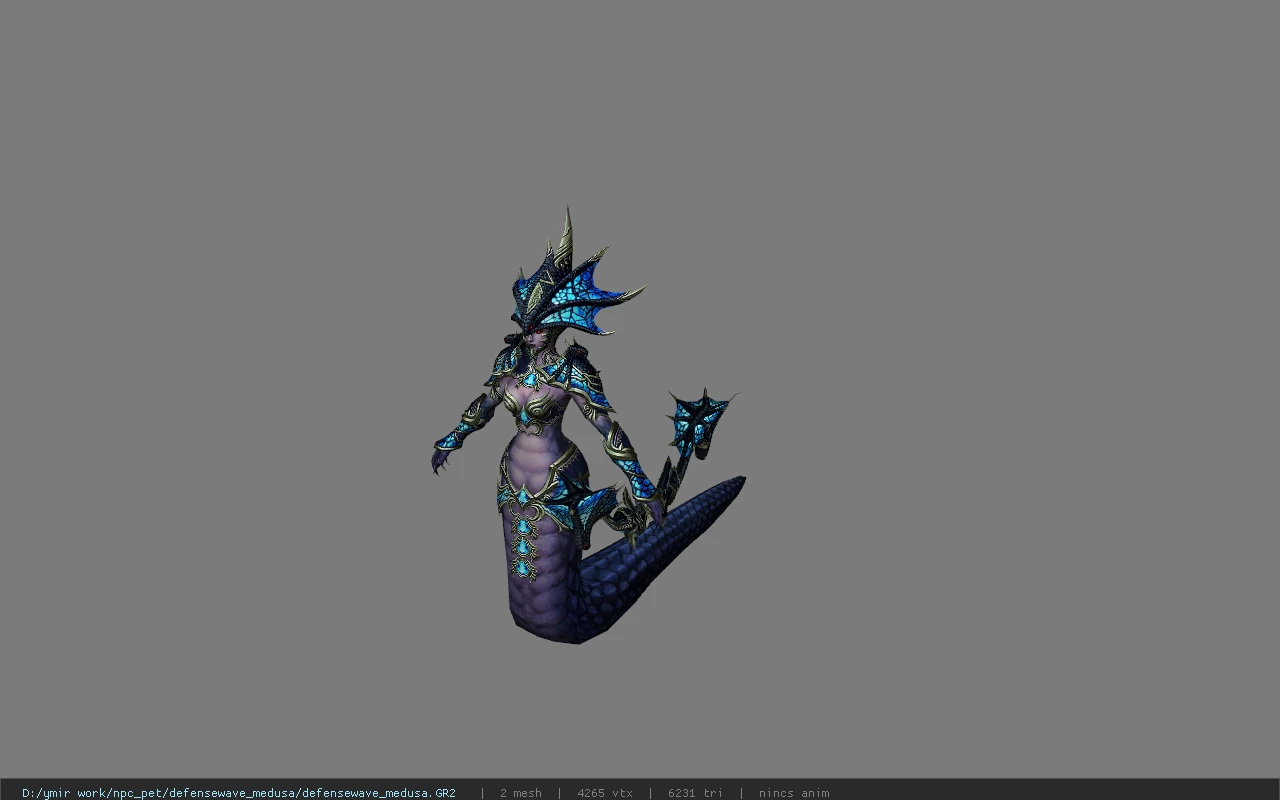Click the "6231 tri" triangle count entry
The width and height of the screenshot is (1280, 800).
point(695,793)
